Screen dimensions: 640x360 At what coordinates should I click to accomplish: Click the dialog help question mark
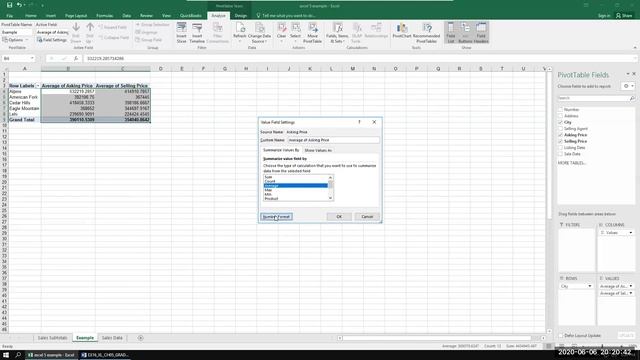(x=359, y=122)
